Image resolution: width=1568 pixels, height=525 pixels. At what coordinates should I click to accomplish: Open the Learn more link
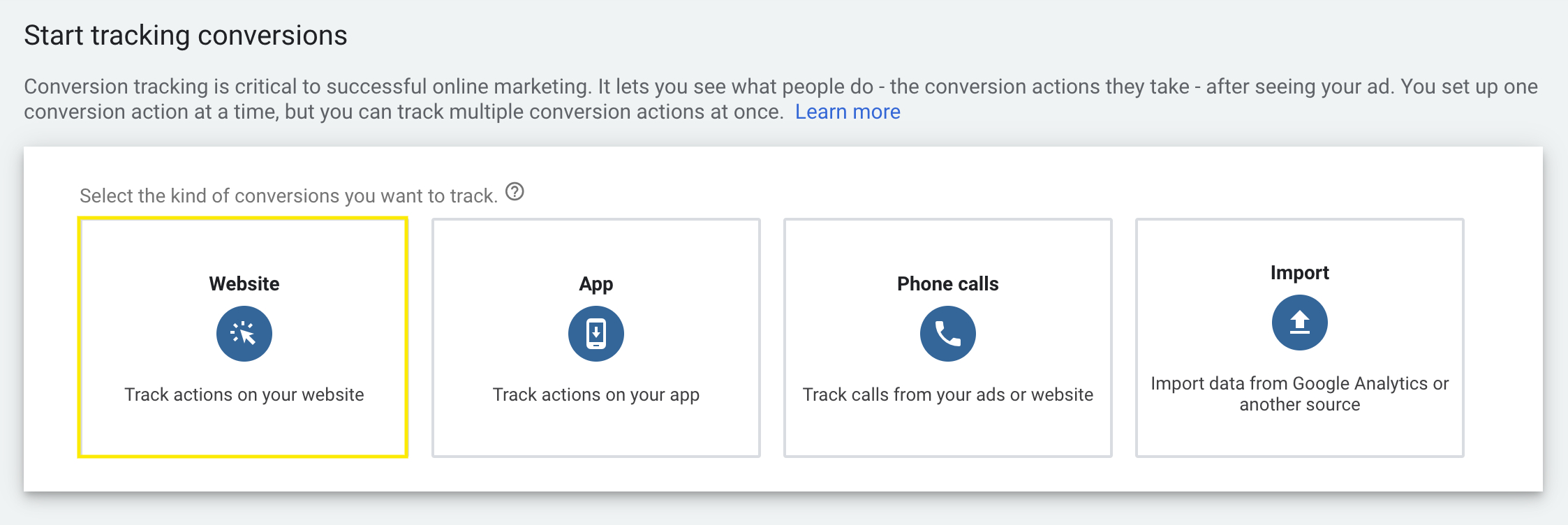pos(848,112)
